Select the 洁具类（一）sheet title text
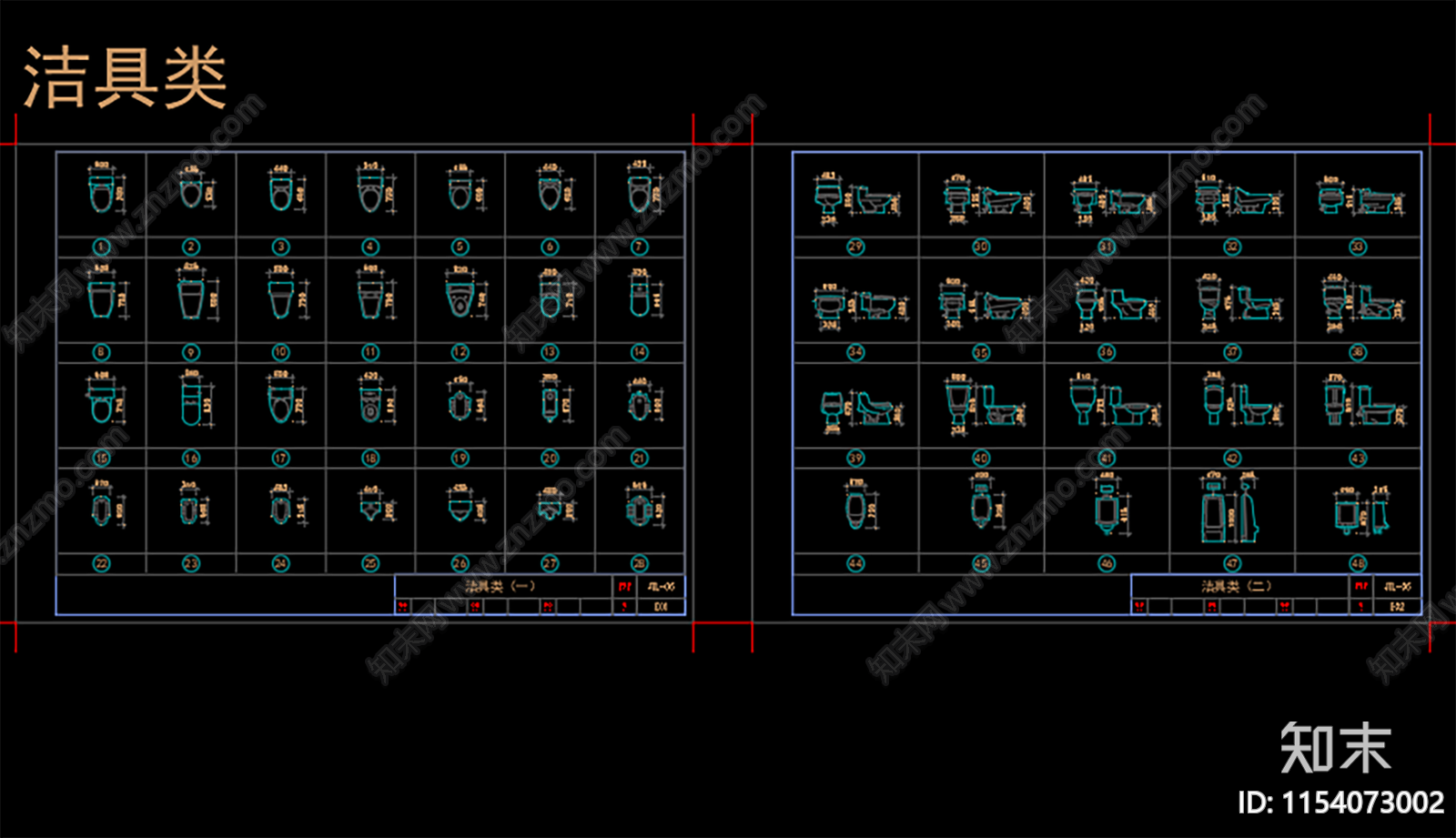The width and height of the screenshot is (1456, 838). click(500, 586)
